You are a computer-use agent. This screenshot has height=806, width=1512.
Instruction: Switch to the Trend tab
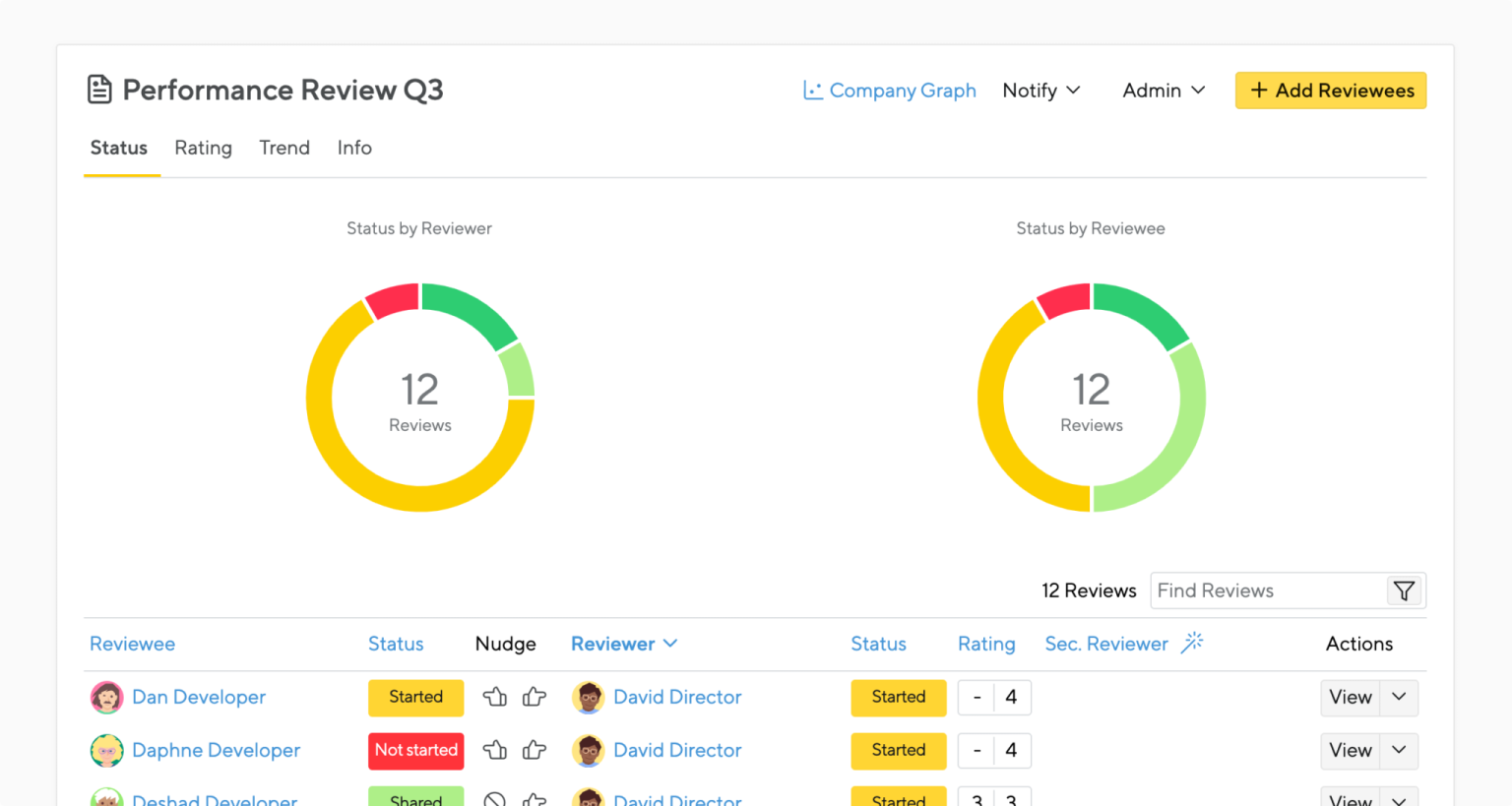[284, 148]
